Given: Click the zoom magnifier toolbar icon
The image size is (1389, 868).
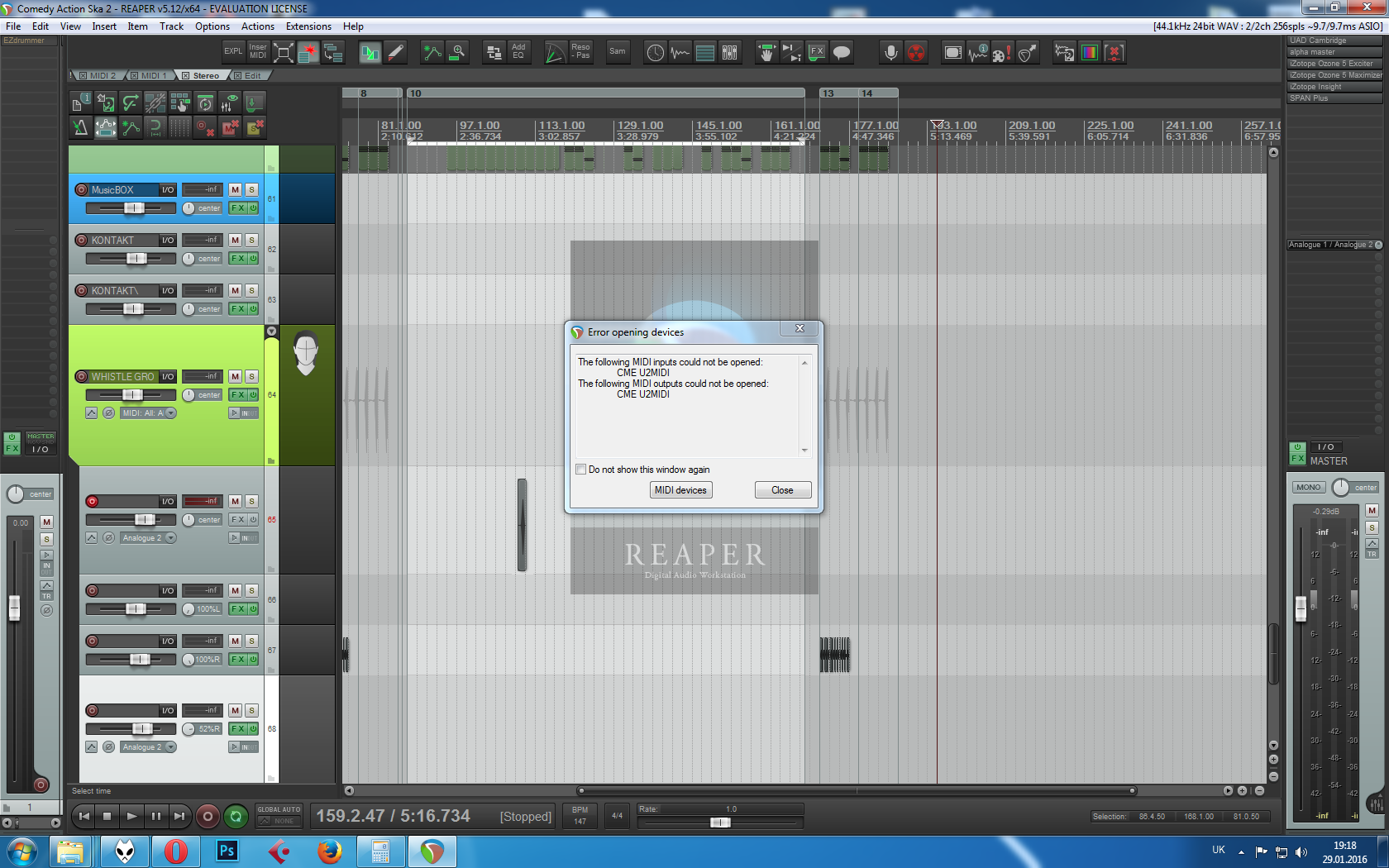Looking at the screenshot, I should point(457,52).
